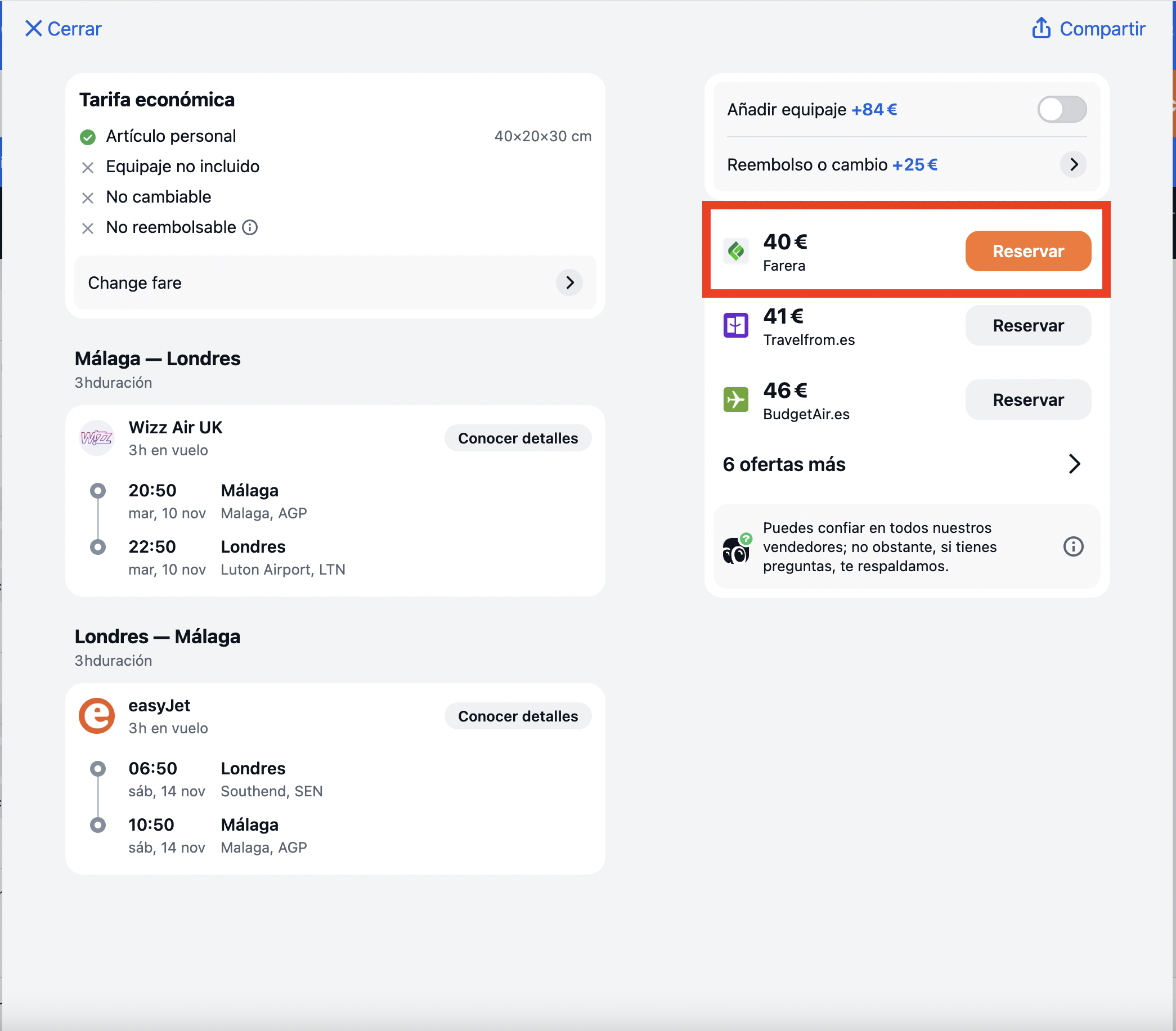This screenshot has width=1176, height=1031.
Task: Close the flight details panel via Cerrar
Action: point(63,29)
